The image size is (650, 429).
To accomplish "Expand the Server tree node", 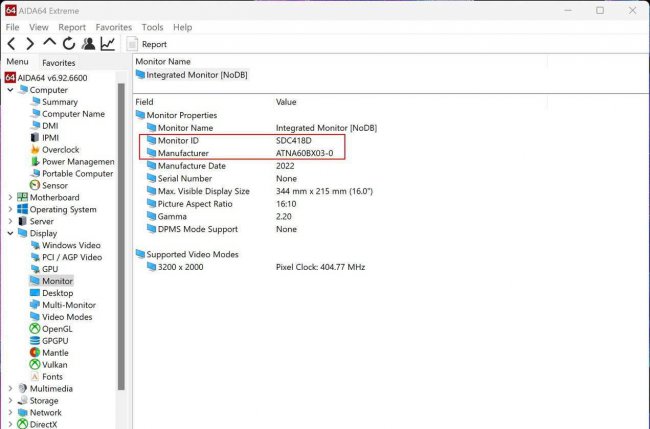I will click(10, 221).
